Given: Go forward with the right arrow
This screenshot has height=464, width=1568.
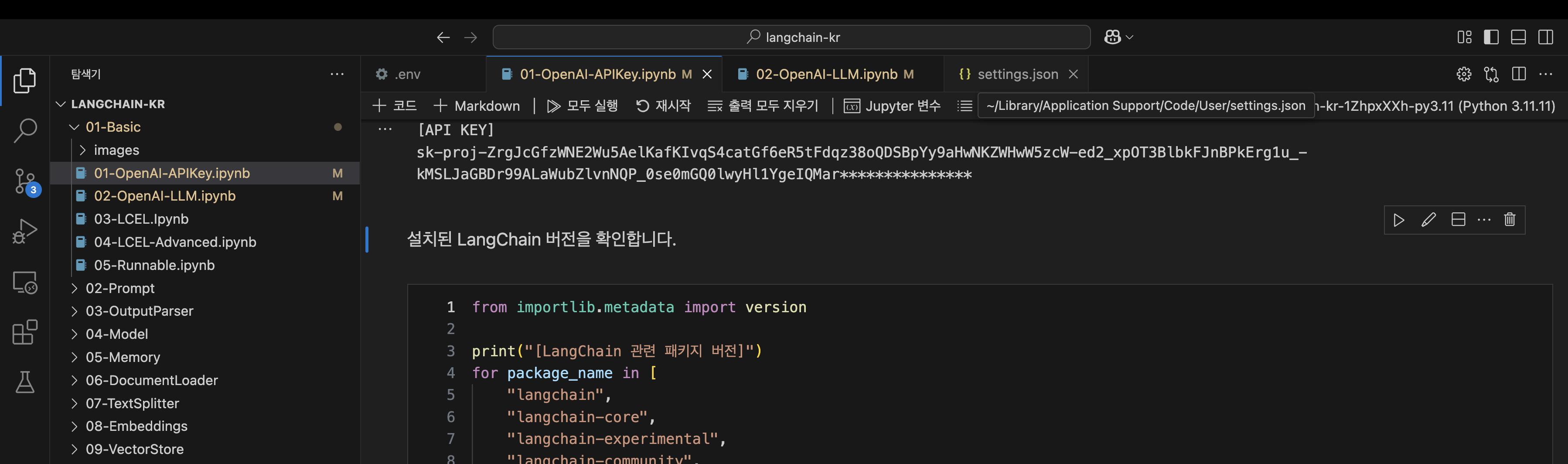Looking at the screenshot, I should 470,38.
